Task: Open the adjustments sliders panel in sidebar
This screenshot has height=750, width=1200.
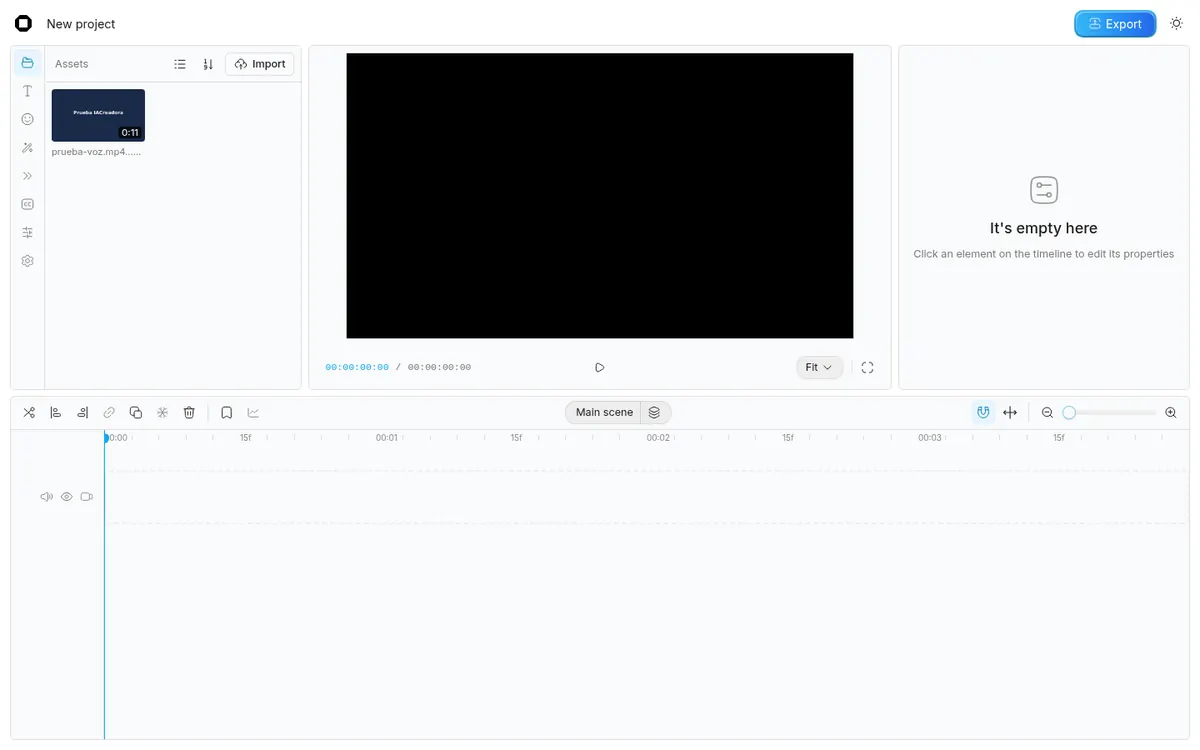Action: (28, 232)
